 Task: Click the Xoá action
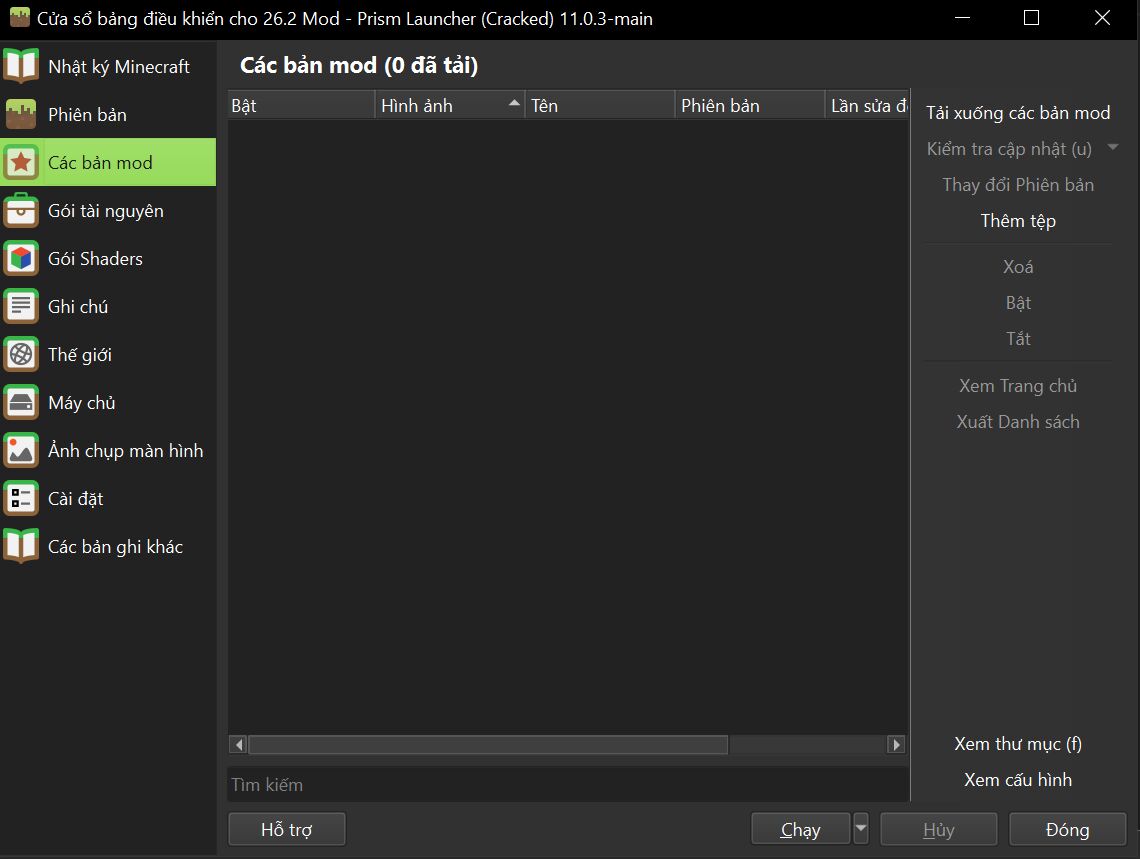coord(1018,267)
